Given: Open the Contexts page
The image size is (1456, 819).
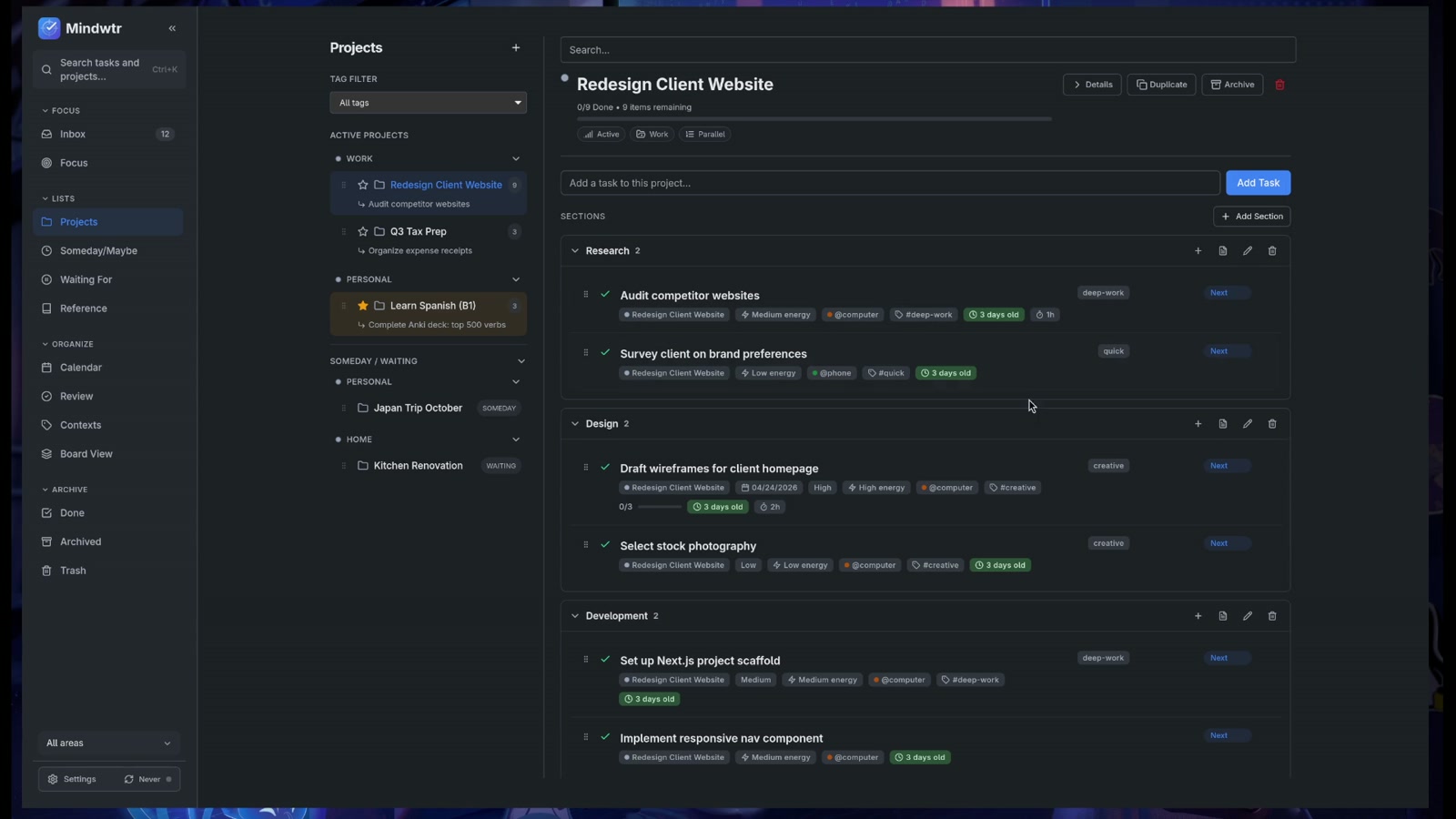Looking at the screenshot, I should tap(108, 425).
